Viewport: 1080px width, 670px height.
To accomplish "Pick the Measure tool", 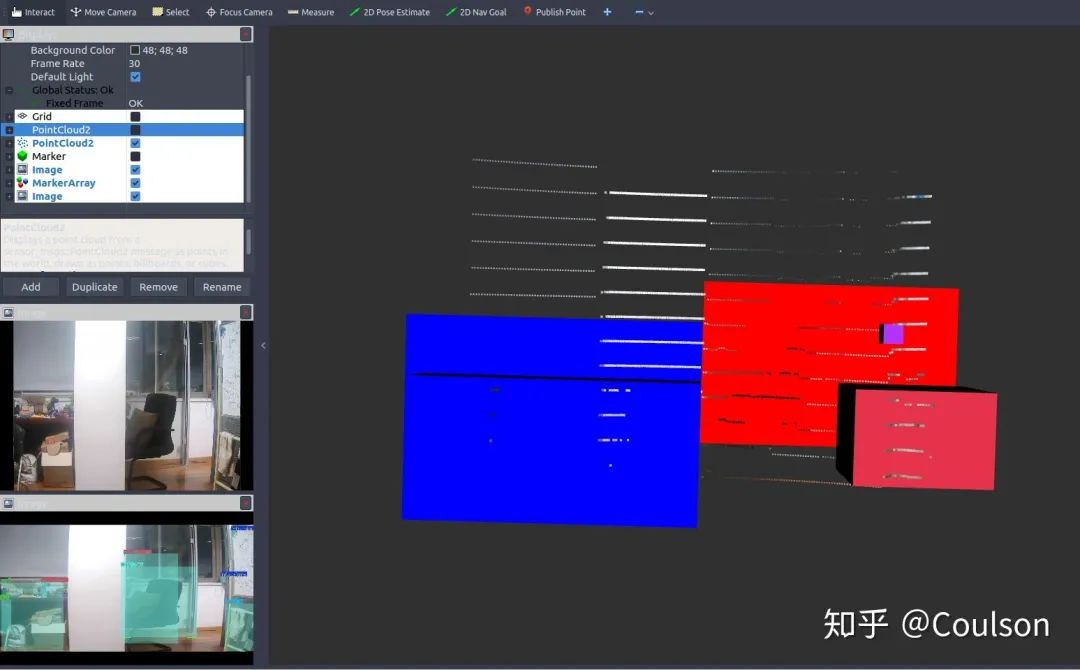I will (311, 12).
